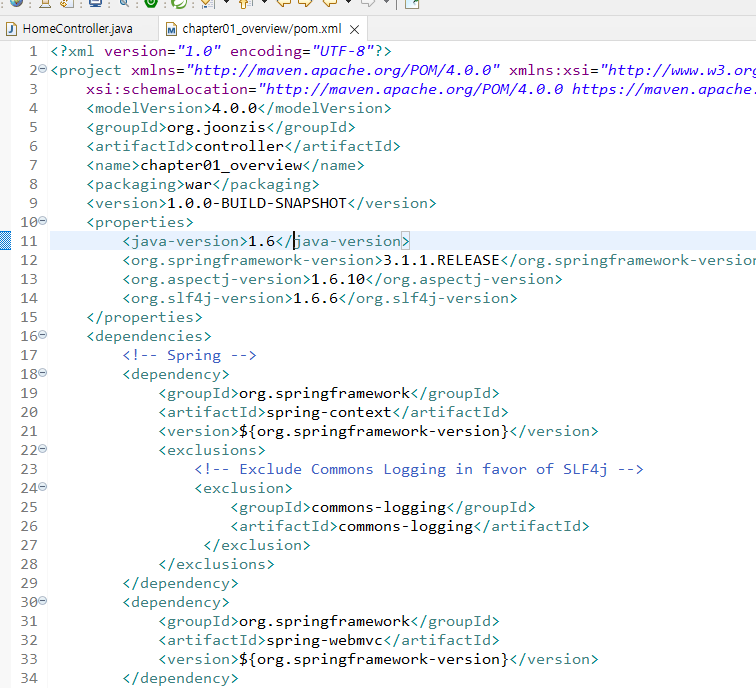Image resolution: width=756 pixels, height=688 pixels.
Task: Click the artifactId value spring-webmvc
Action: [324, 640]
